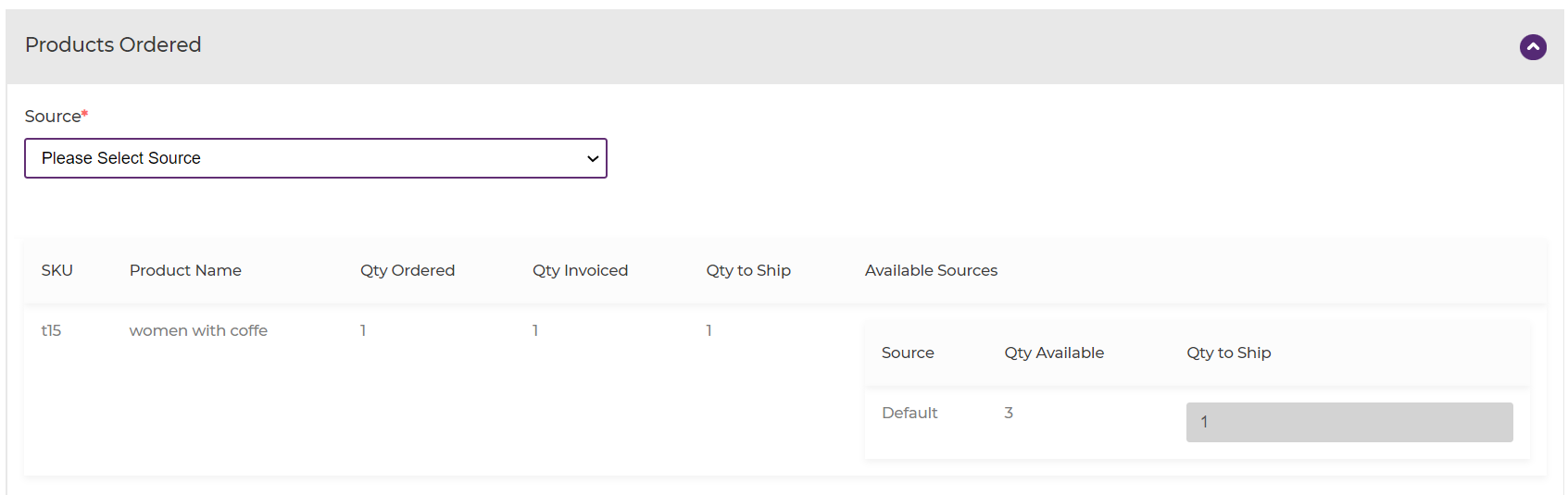Click the SKU column header
This screenshot has width=1568, height=495.
click(x=56, y=270)
